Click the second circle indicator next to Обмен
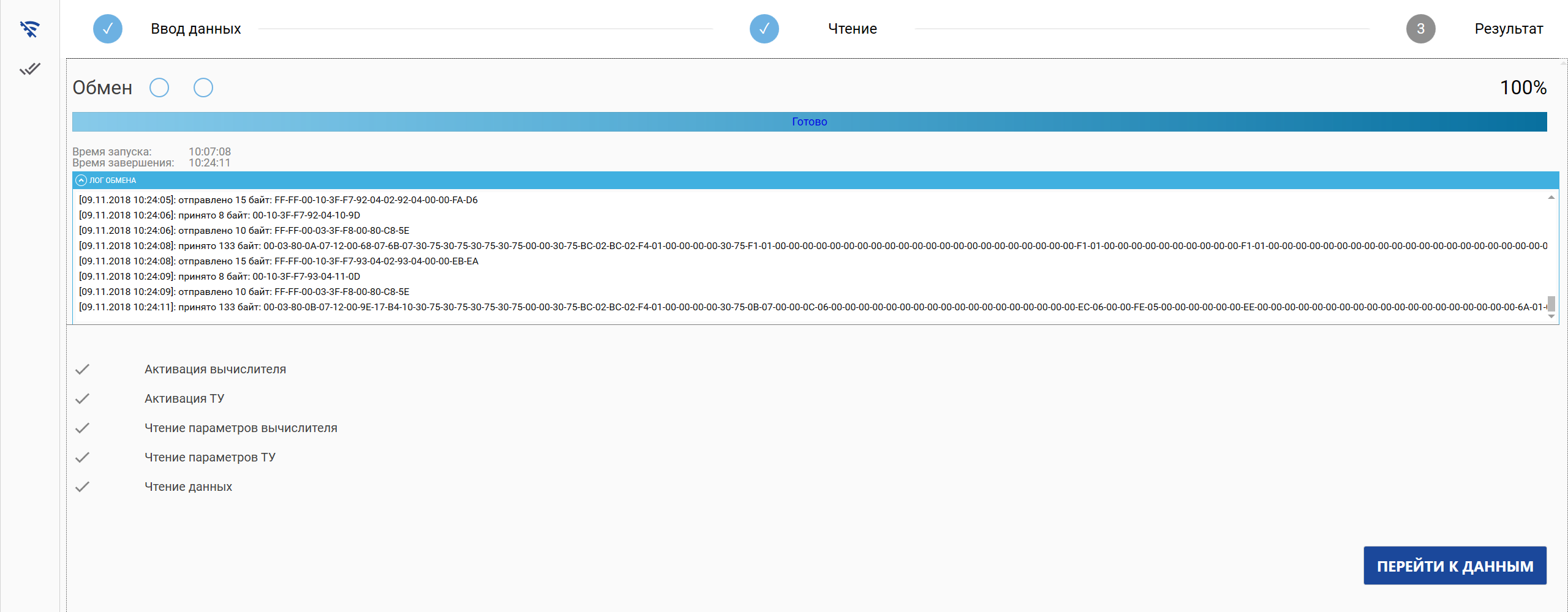Viewport: 1568px width, 612px height. point(203,88)
